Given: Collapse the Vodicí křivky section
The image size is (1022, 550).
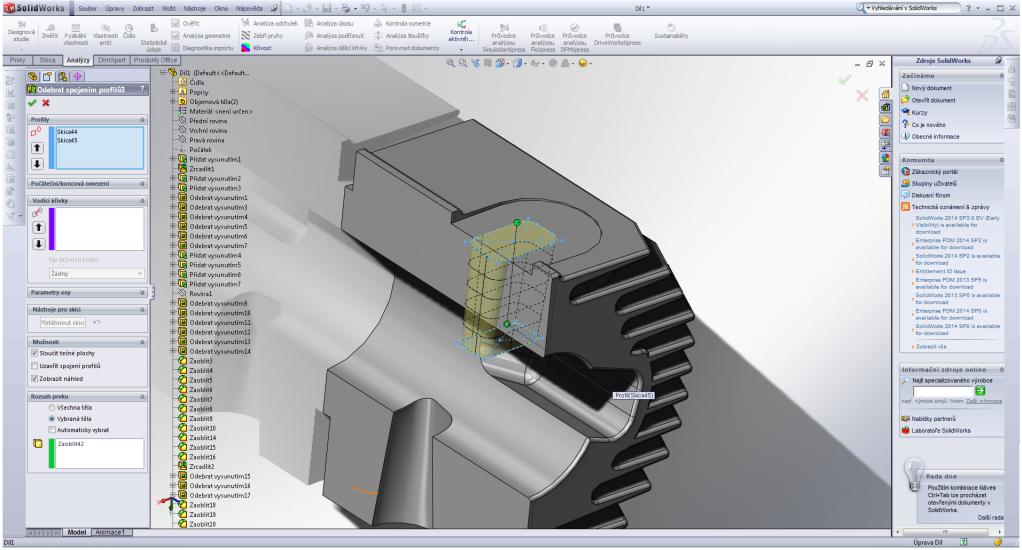Looking at the screenshot, I should pos(141,201).
